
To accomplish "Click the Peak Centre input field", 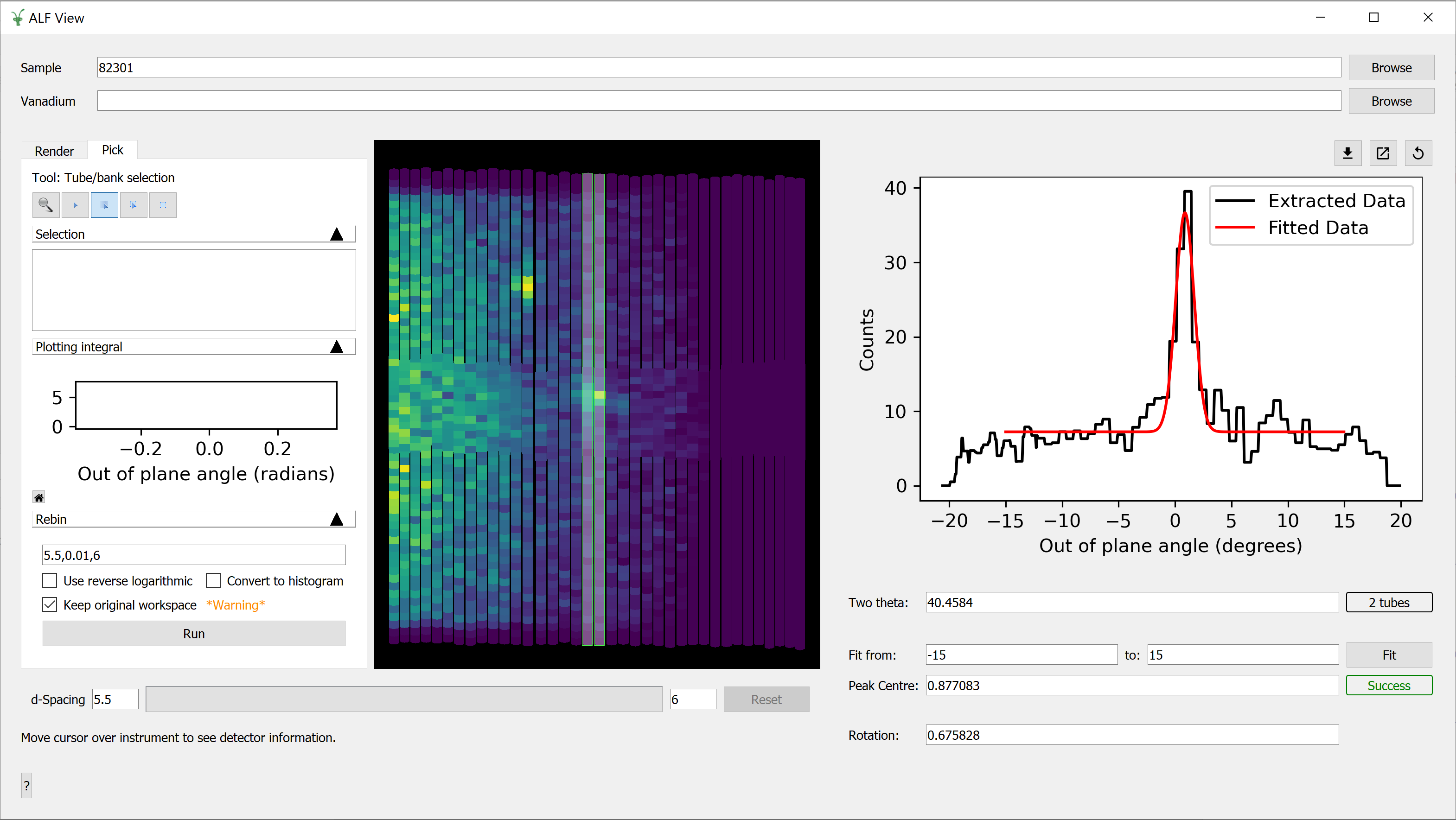I will click(1131, 686).
